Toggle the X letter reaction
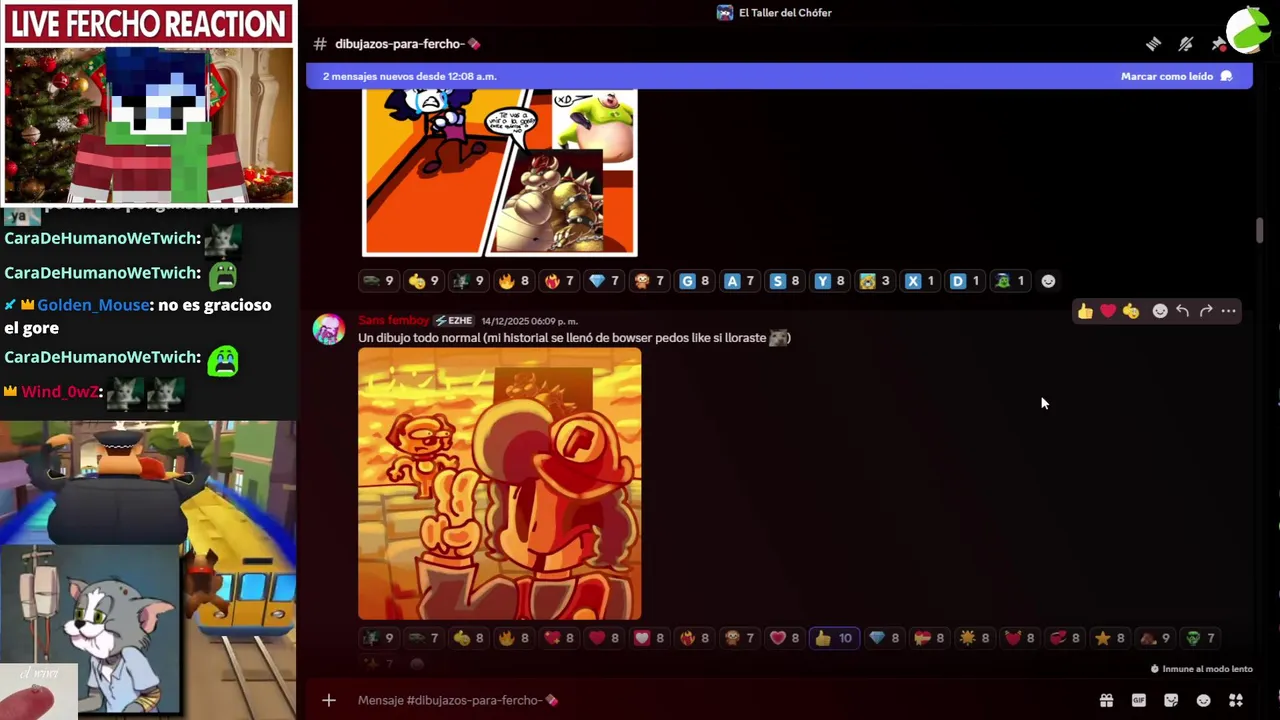Image resolution: width=1280 pixels, height=720 pixels. (x=919, y=281)
